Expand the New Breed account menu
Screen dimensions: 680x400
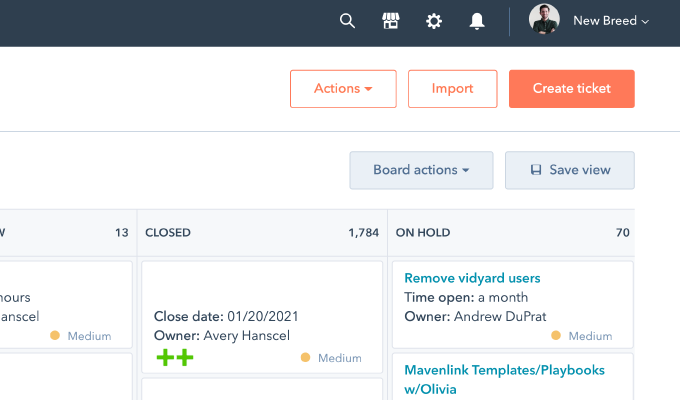pyautogui.click(x=611, y=21)
